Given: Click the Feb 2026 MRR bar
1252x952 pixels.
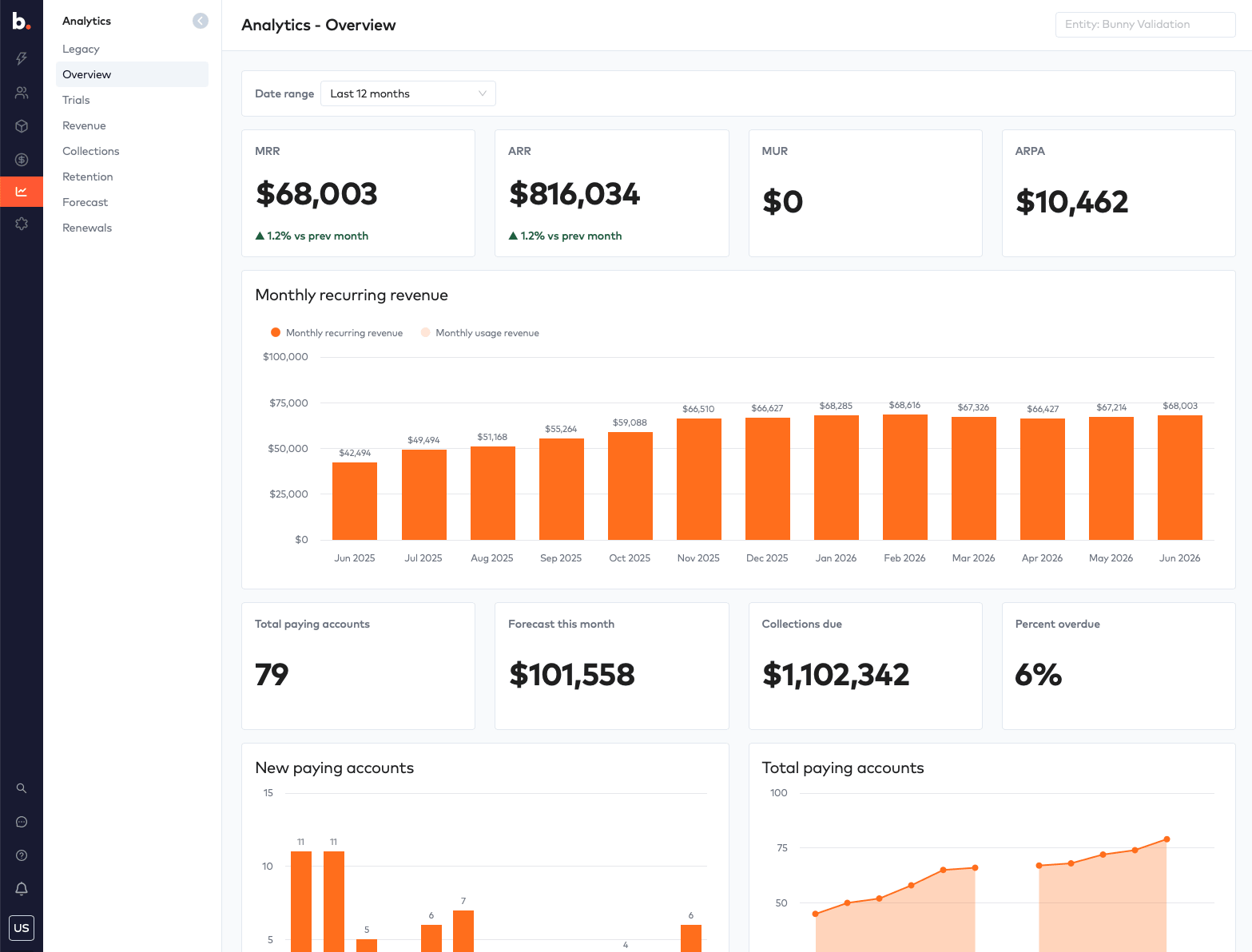Looking at the screenshot, I should (x=905, y=477).
